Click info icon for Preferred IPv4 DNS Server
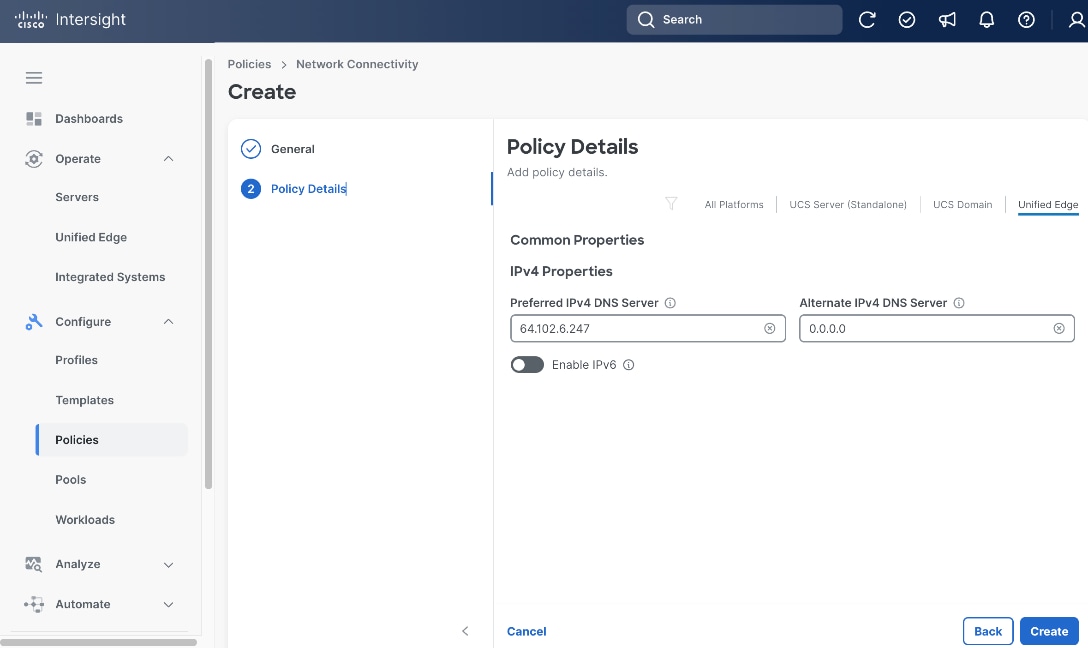1088x648 pixels. [x=670, y=302]
